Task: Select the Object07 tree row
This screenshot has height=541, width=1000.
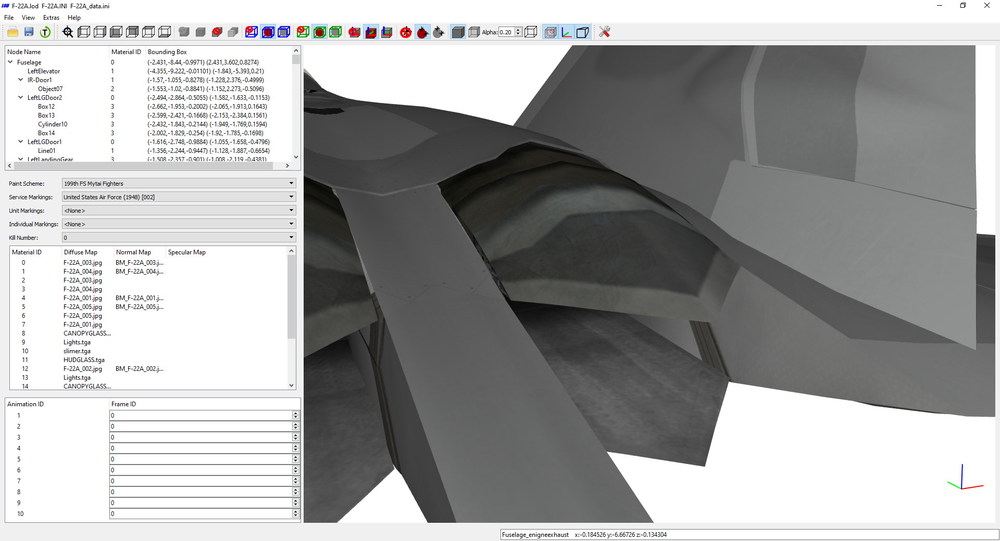Action: pyautogui.click(x=50, y=89)
